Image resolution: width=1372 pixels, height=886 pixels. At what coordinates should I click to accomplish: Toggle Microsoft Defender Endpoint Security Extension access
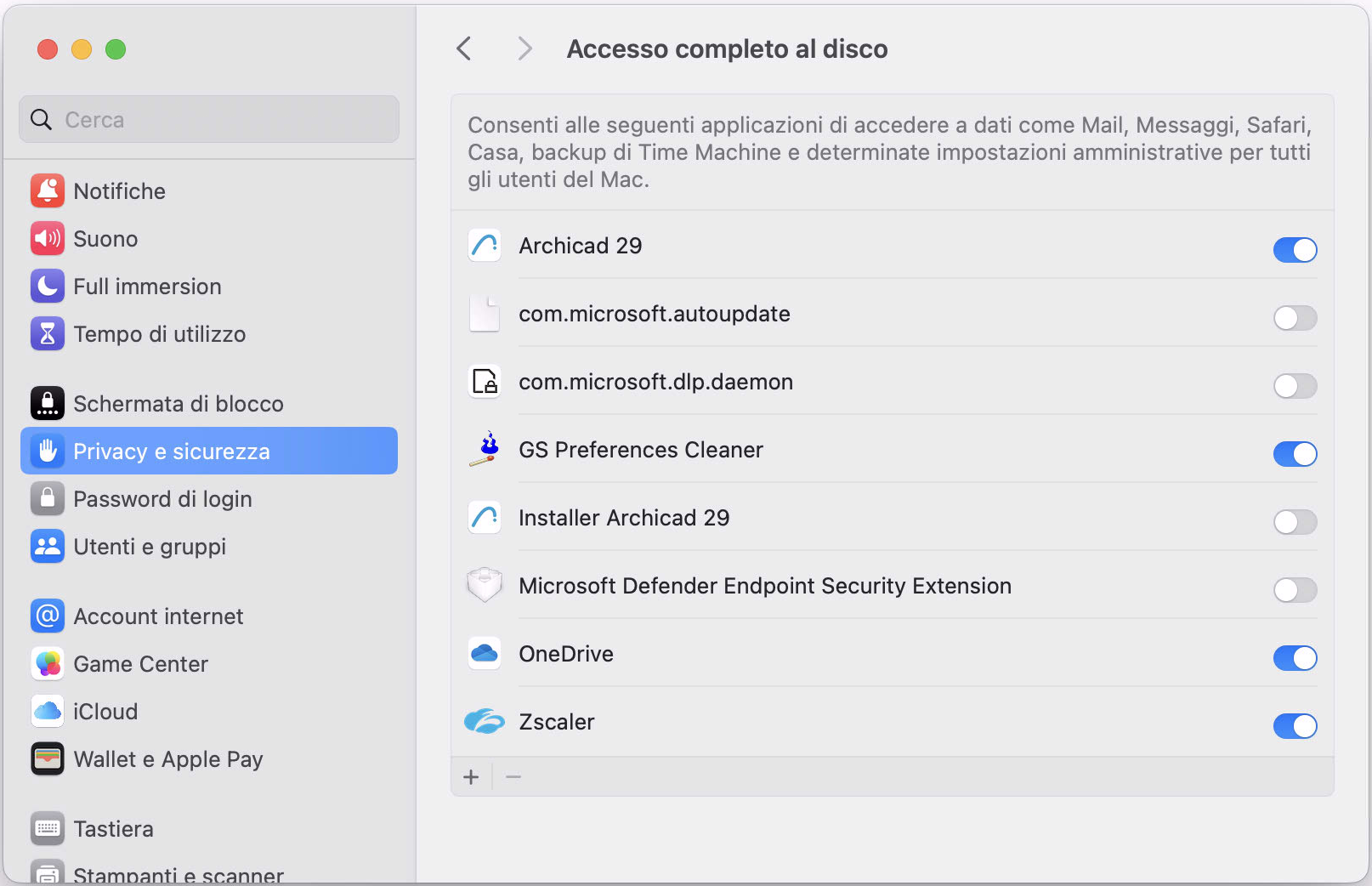1295,590
